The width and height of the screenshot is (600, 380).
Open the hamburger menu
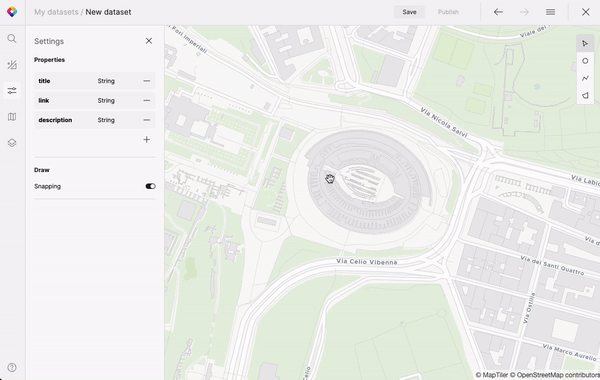coord(550,12)
